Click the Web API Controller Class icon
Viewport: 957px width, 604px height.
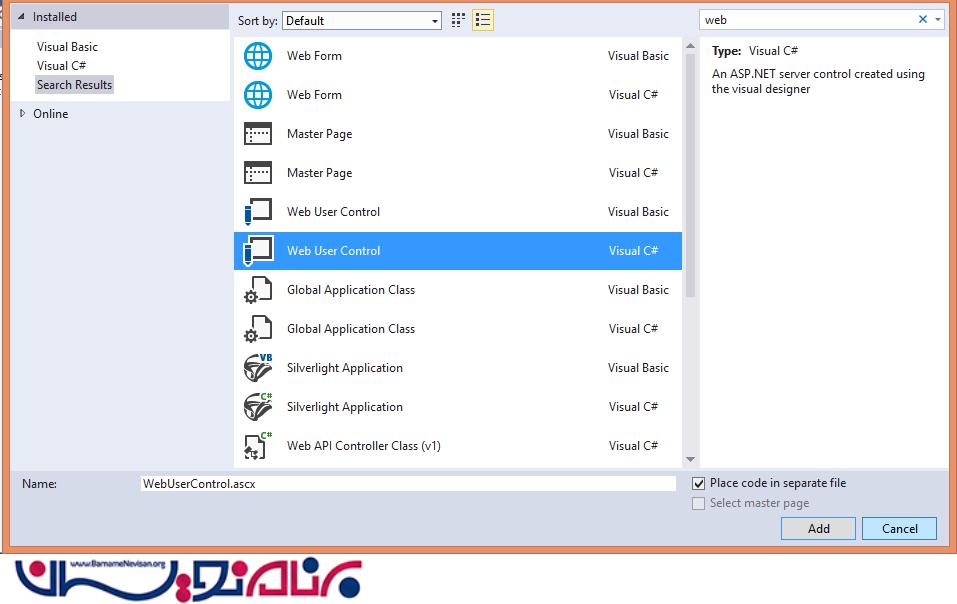pyautogui.click(x=258, y=446)
